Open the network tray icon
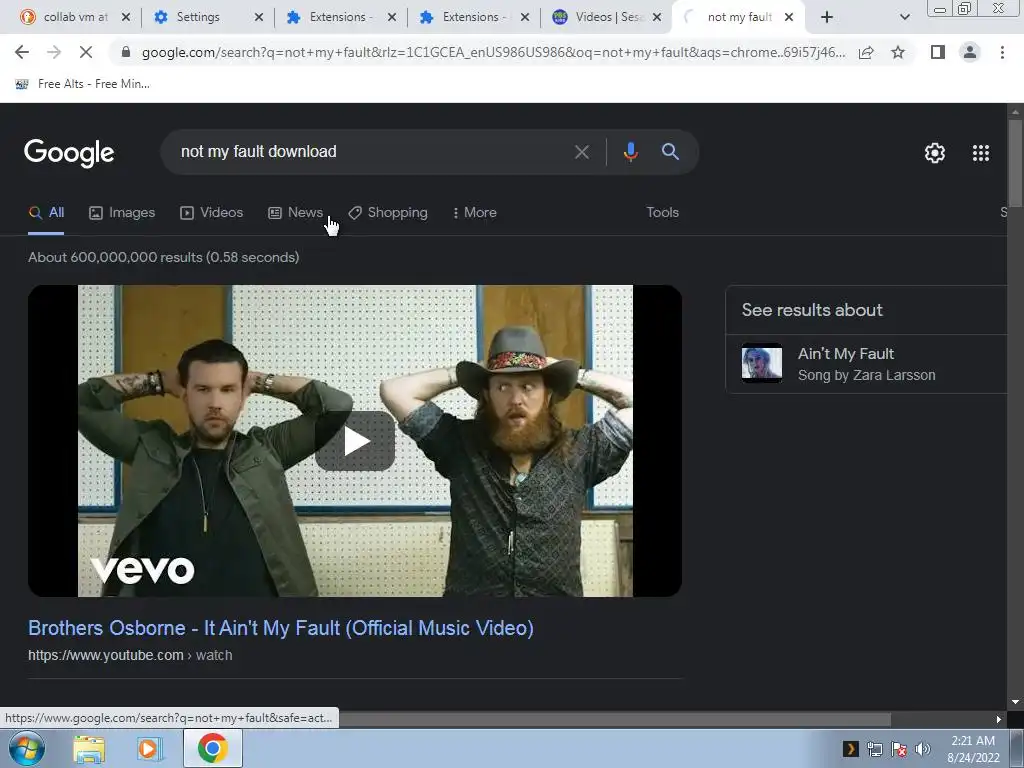Viewport: 1024px width, 768px height. pyautogui.click(x=874, y=748)
